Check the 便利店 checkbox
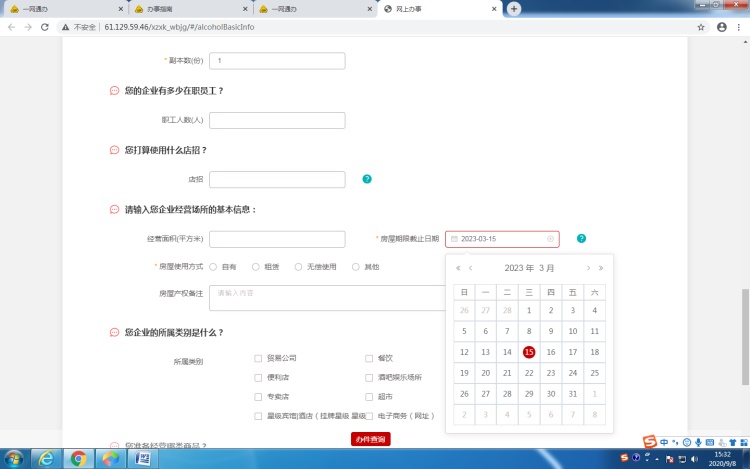Image resolution: width=750 pixels, height=469 pixels. click(259, 378)
